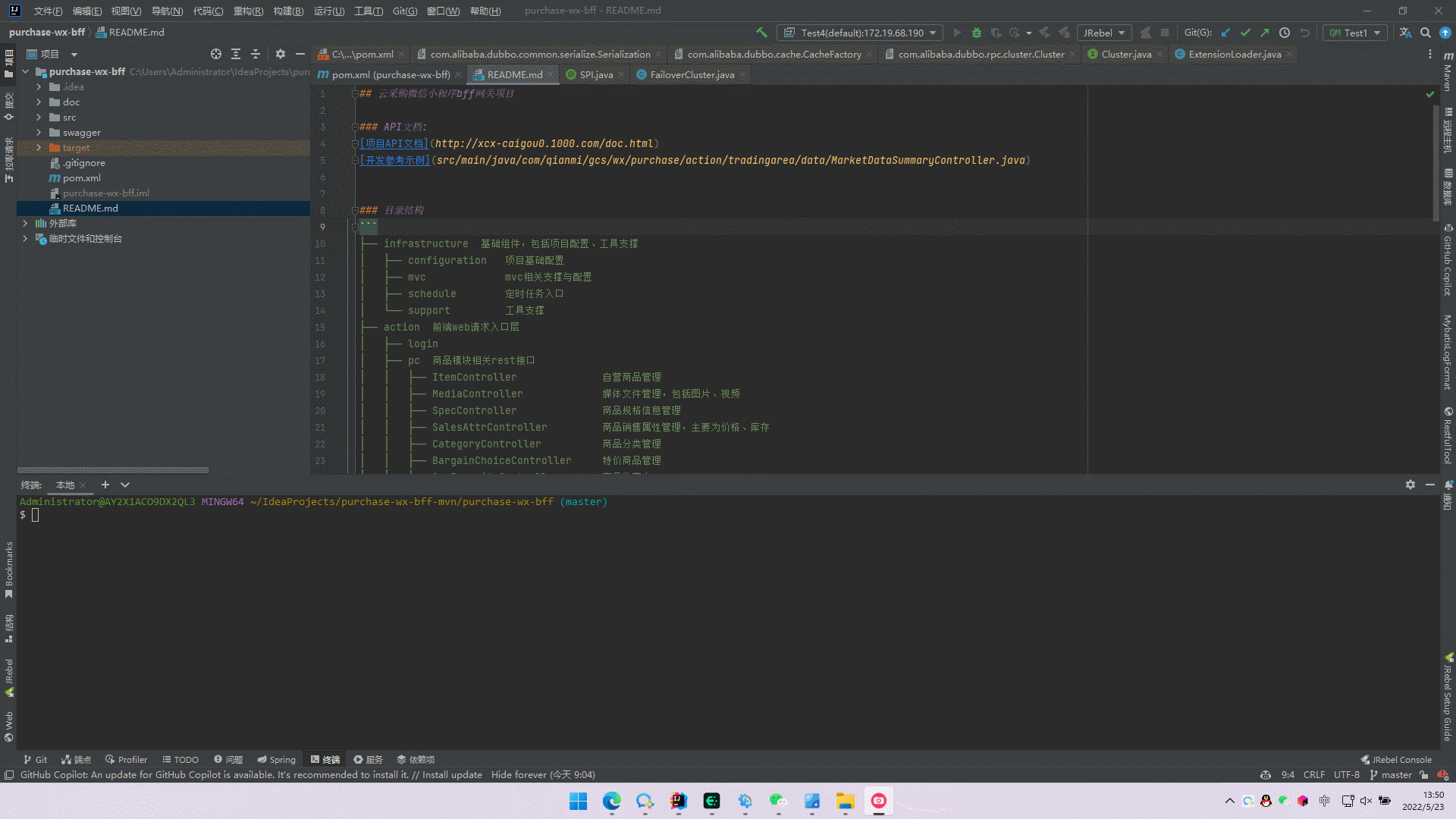Image resolution: width=1456 pixels, height=819 pixels.
Task: Click Git update project arrow
Action: [x=1225, y=33]
